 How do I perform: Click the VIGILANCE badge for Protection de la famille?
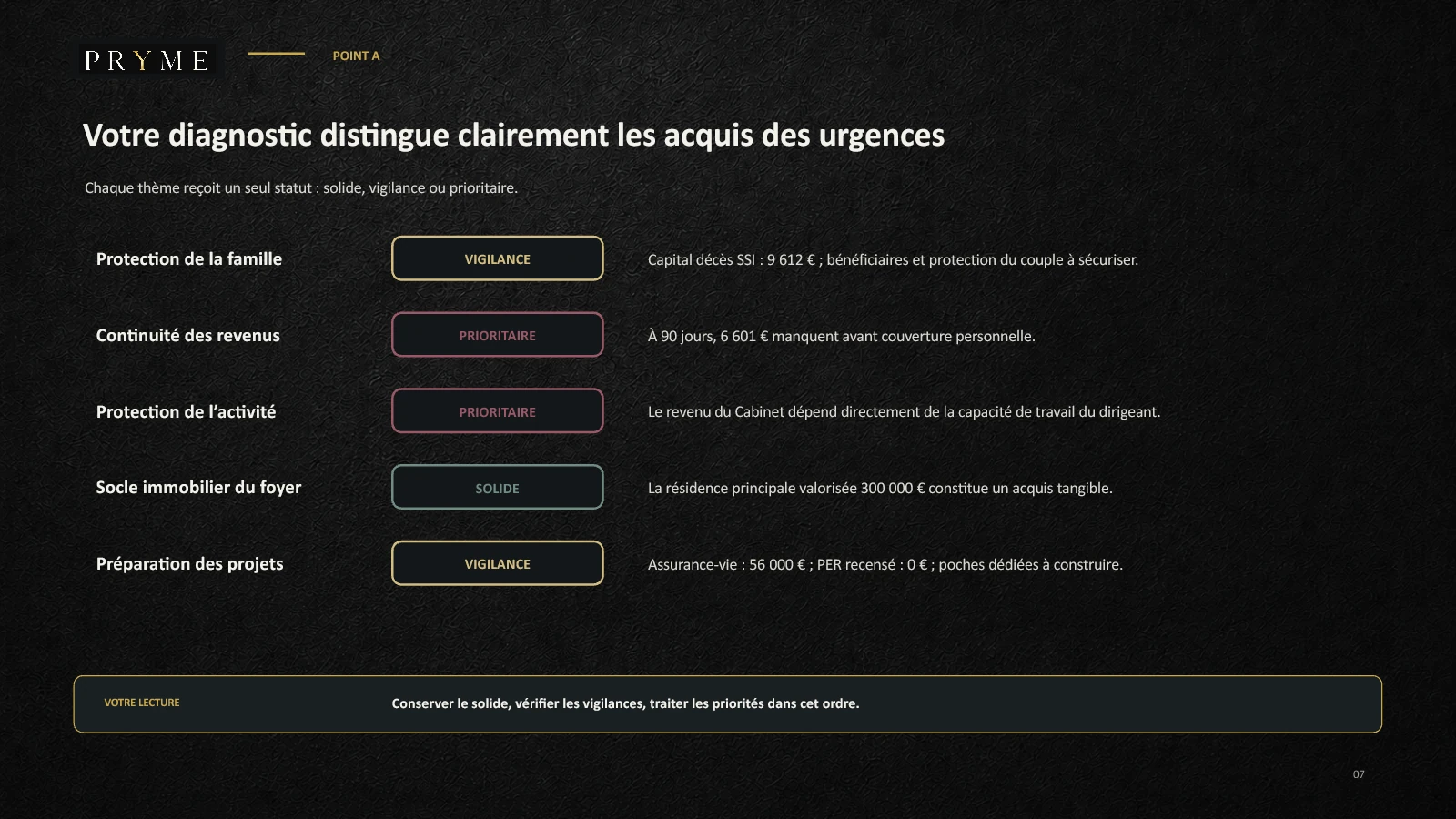(x=498, y=258)
